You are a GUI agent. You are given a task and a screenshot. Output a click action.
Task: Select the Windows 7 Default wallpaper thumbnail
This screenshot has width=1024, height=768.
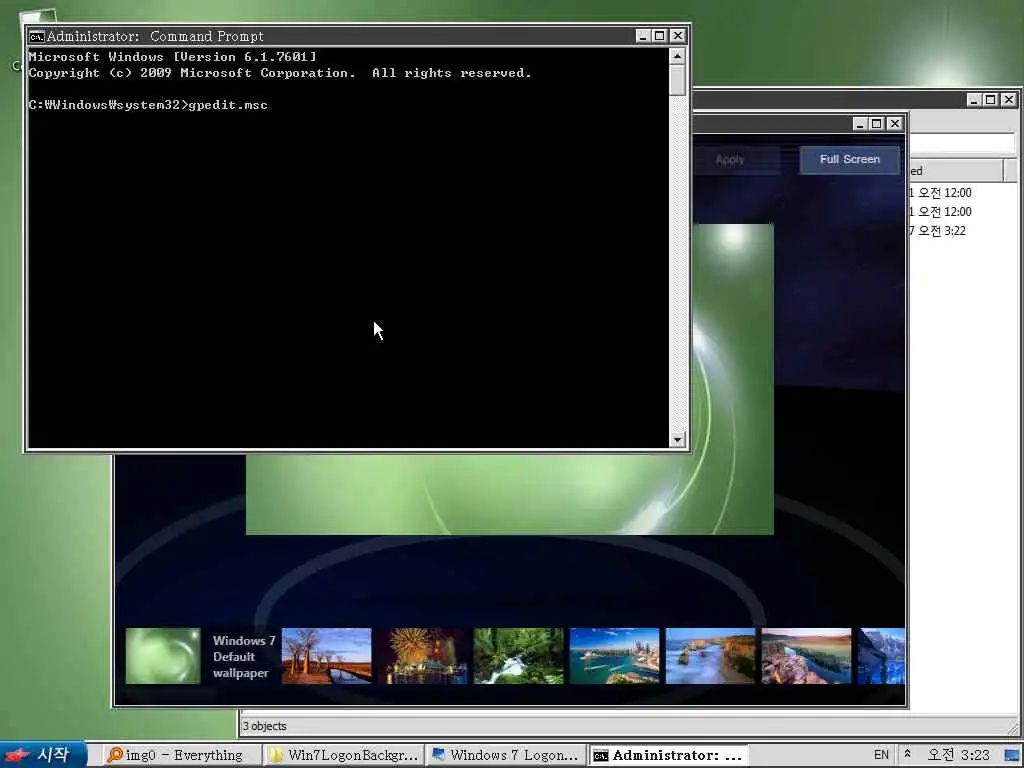tap(163, 656)
